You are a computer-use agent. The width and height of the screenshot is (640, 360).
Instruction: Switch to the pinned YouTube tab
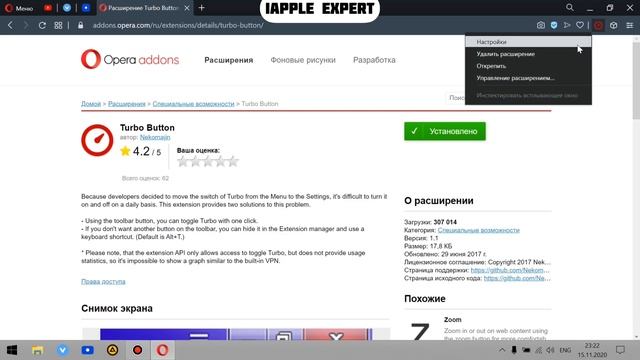48,8
